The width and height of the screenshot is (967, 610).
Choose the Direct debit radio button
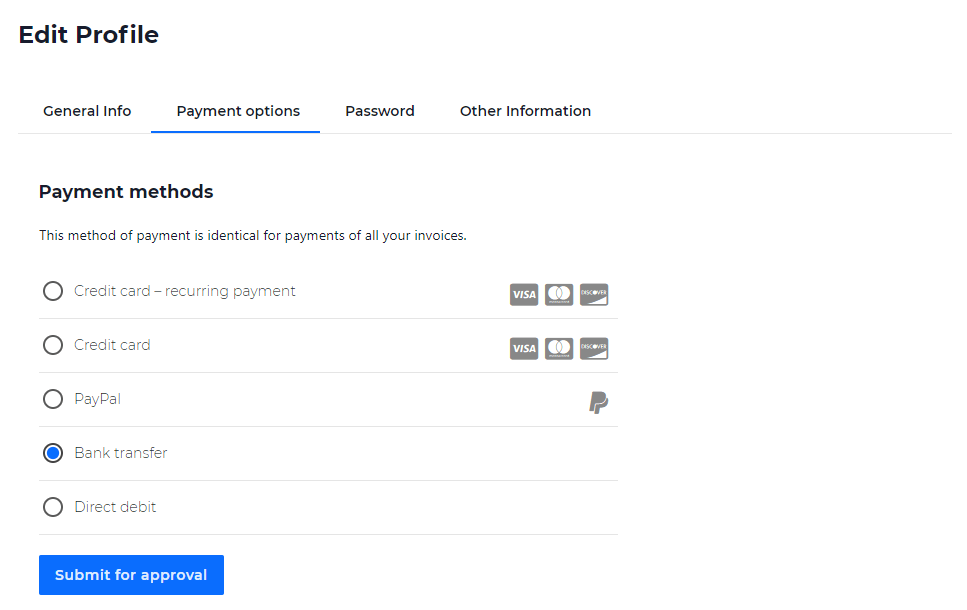tap(53, 507)
